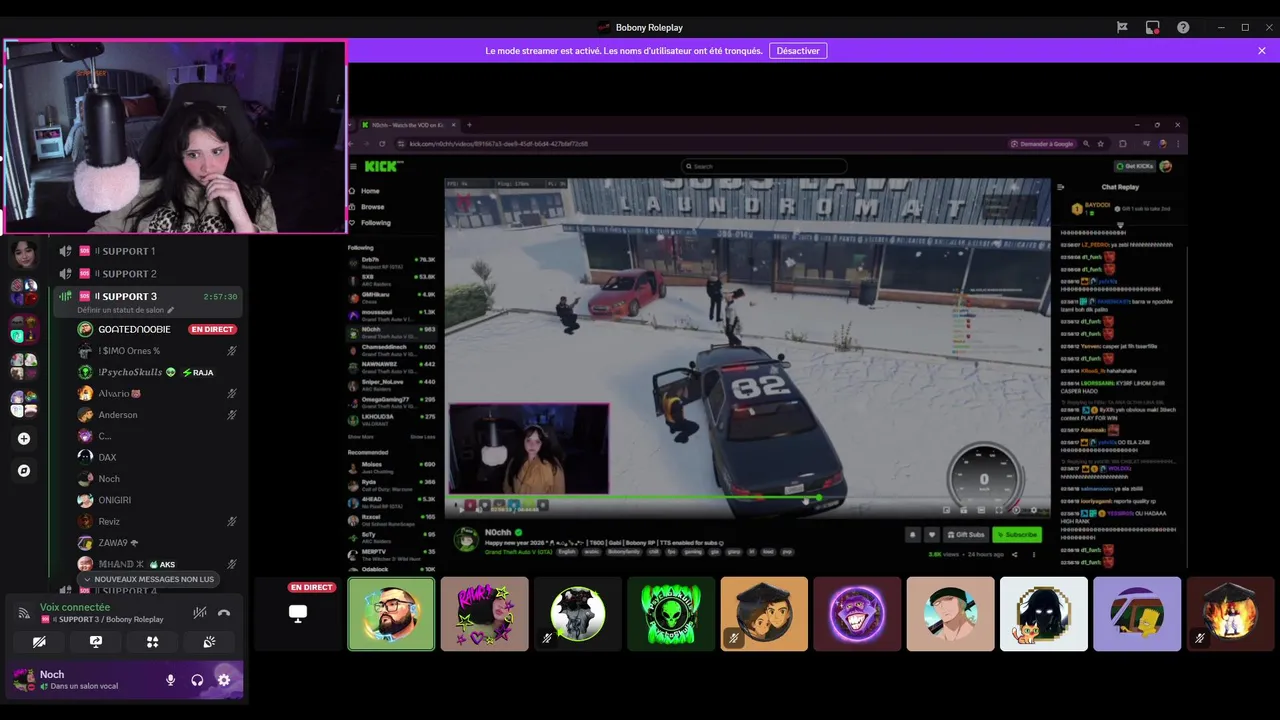Disconnect from voice with the hang-up icon
This screenshot has width=1280, height=720.
(x=224, y=613)
